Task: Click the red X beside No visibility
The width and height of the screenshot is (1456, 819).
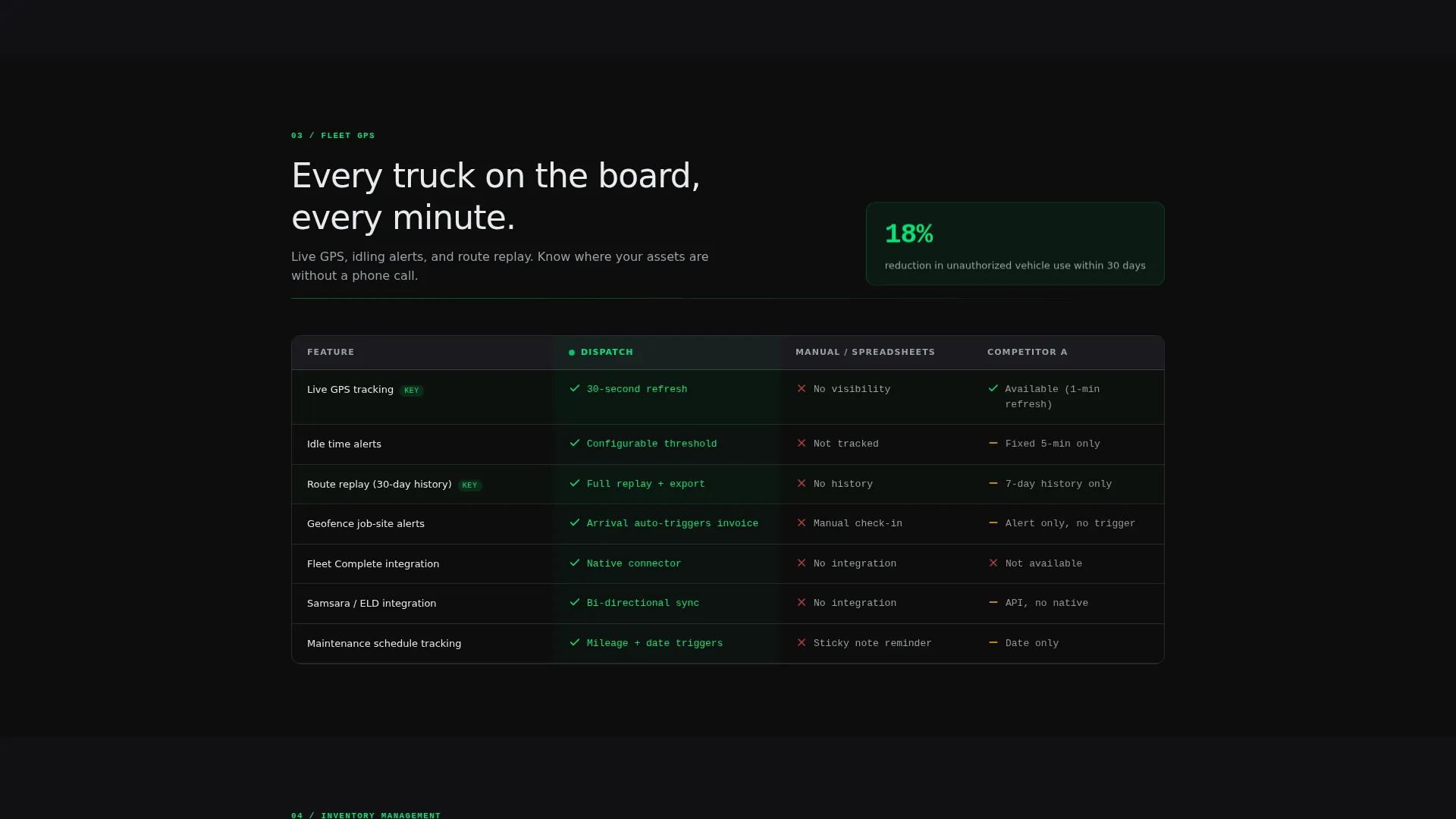Action: tap(802, 388)
